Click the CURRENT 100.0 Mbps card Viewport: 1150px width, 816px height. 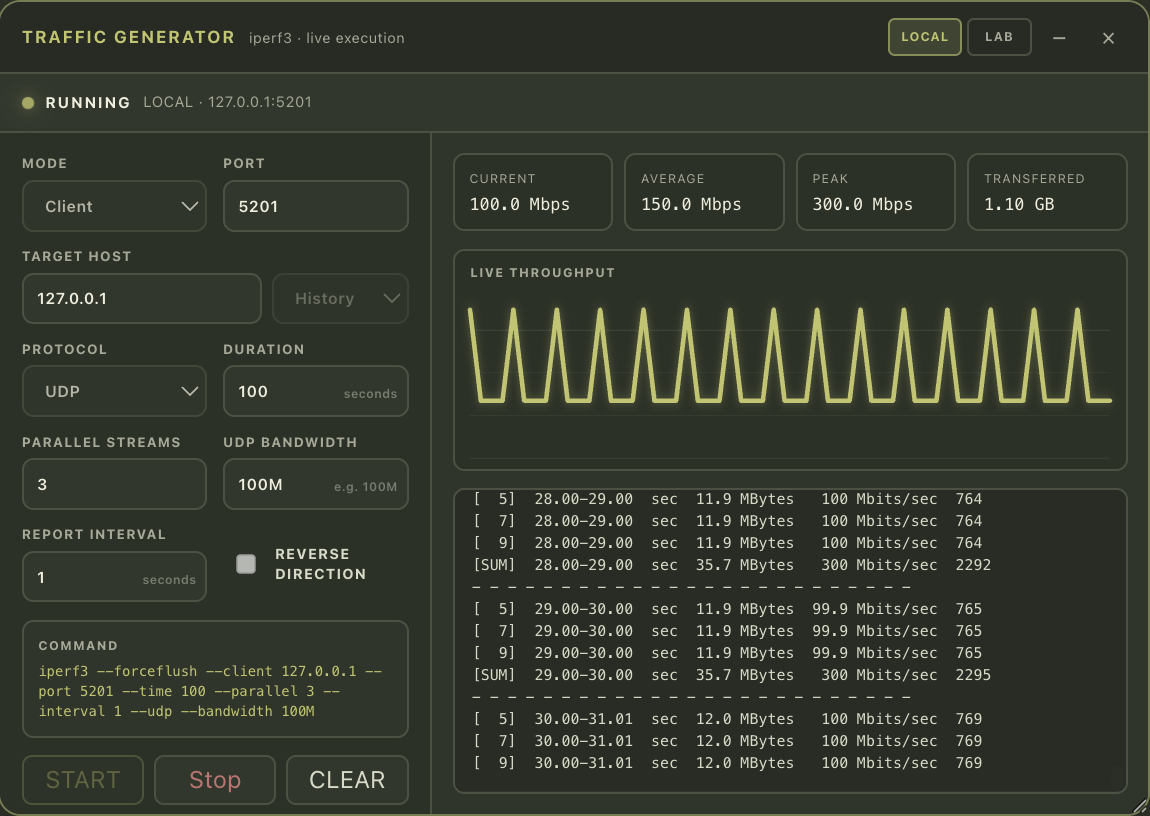click(533, 192)
